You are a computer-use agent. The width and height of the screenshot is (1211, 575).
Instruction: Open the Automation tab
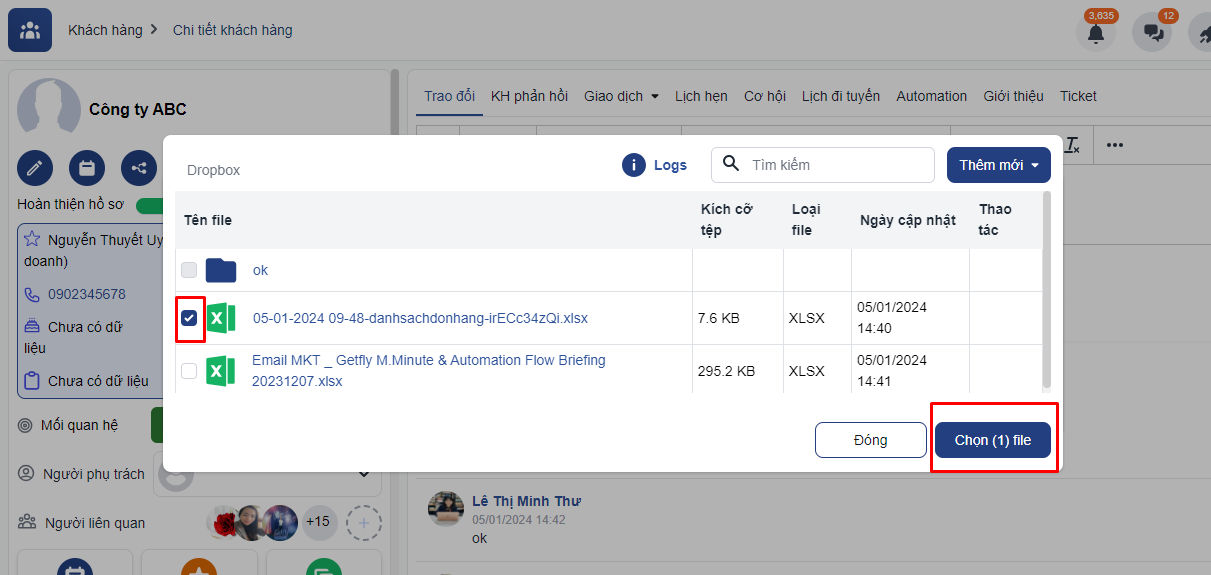click(x=931, y=96)
